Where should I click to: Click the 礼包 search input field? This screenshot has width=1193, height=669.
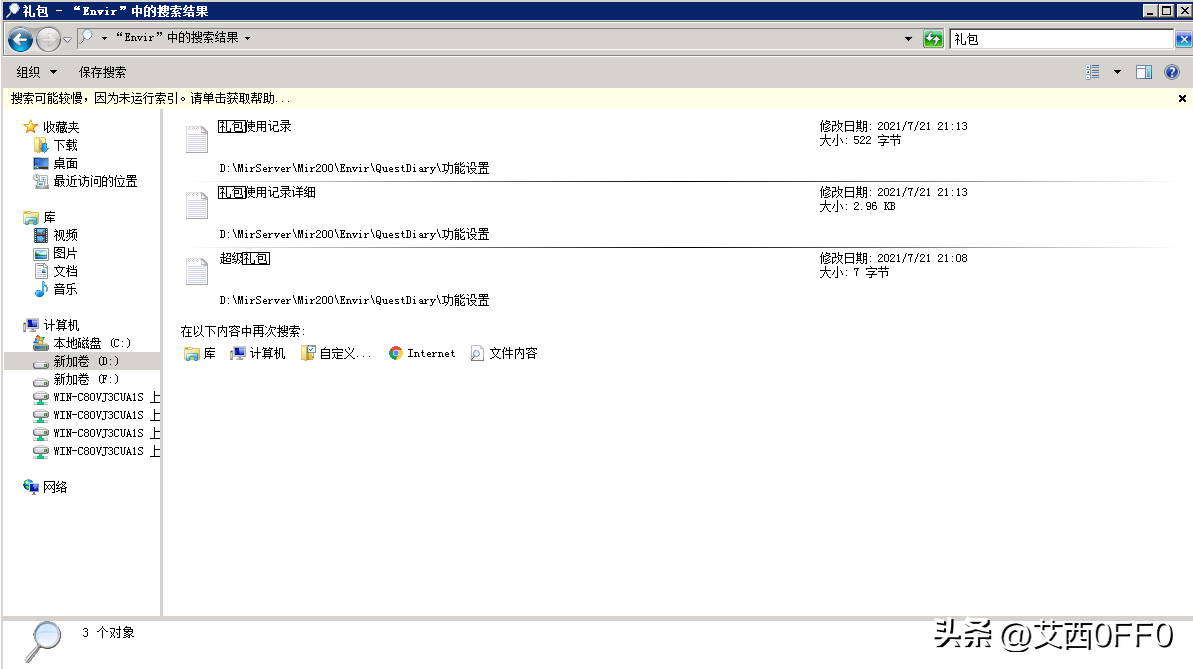[1058, 39]
